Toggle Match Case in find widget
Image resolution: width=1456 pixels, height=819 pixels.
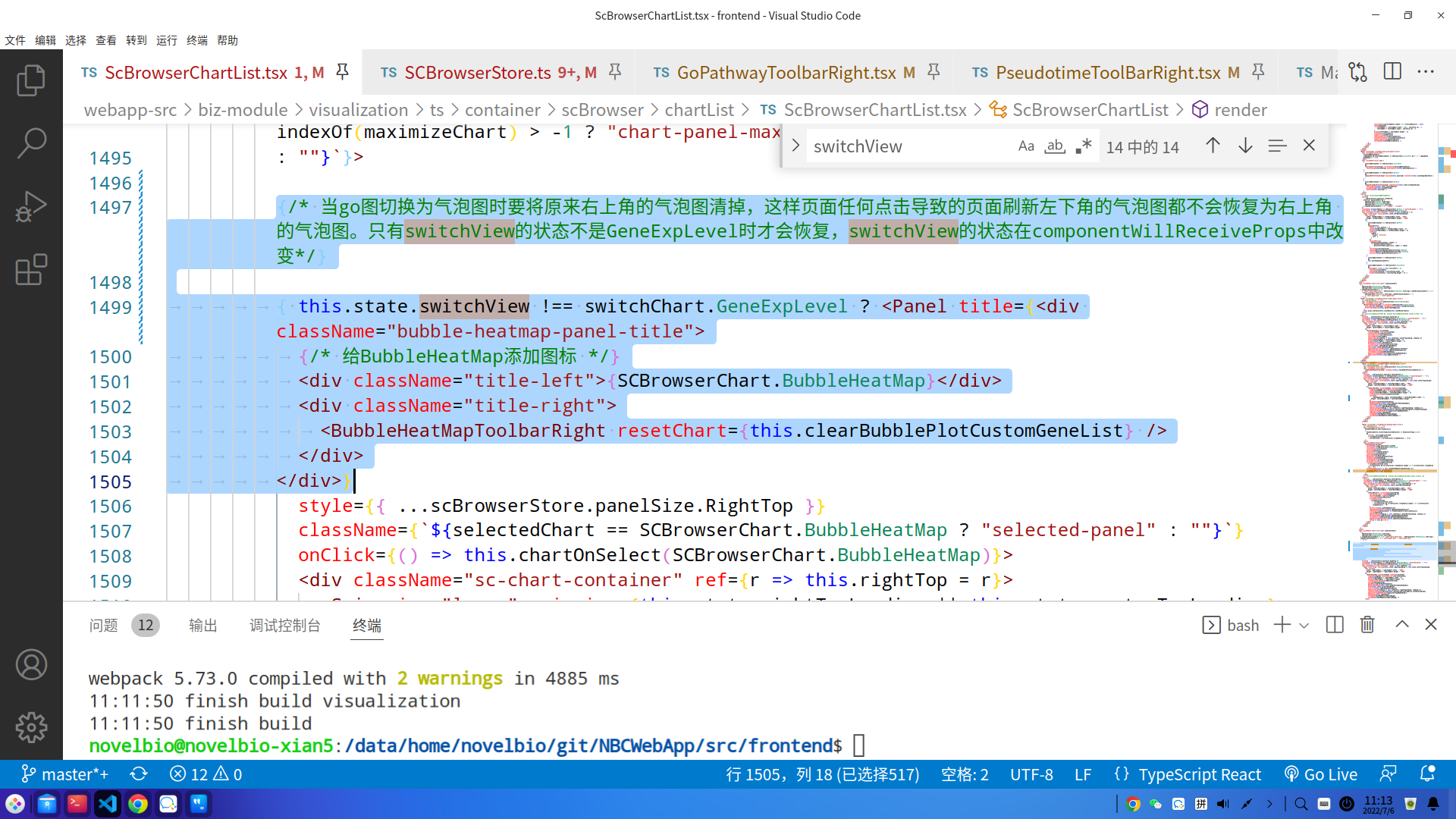1025,146
